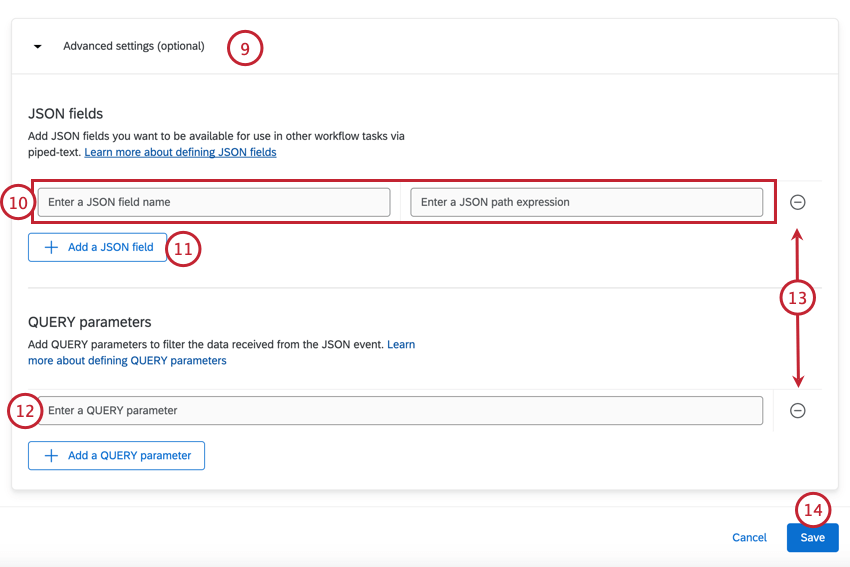Remove the JSON field row

[798, 202]
